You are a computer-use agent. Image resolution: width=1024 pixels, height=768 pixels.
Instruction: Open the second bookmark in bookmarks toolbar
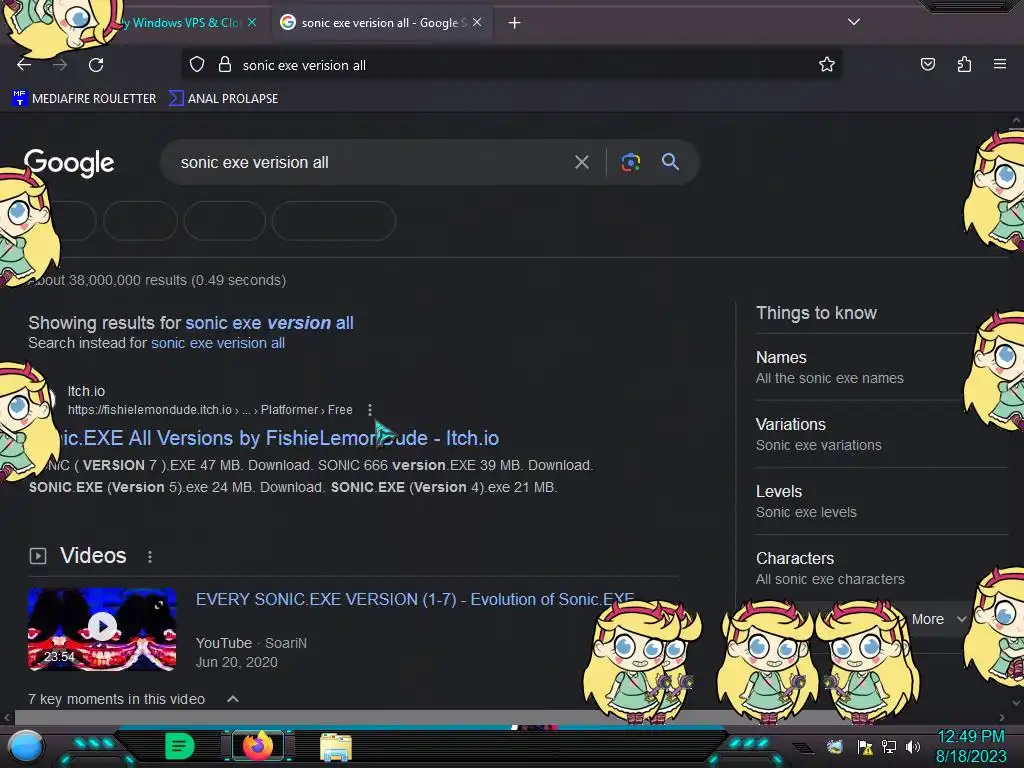[x=223, y=99]
